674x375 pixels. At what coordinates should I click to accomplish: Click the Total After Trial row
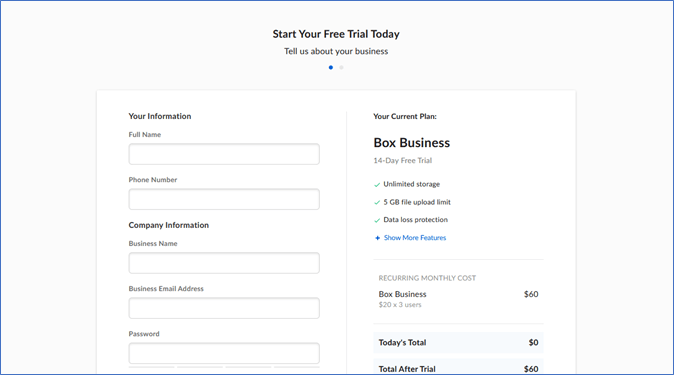click(x=458, y=369)
